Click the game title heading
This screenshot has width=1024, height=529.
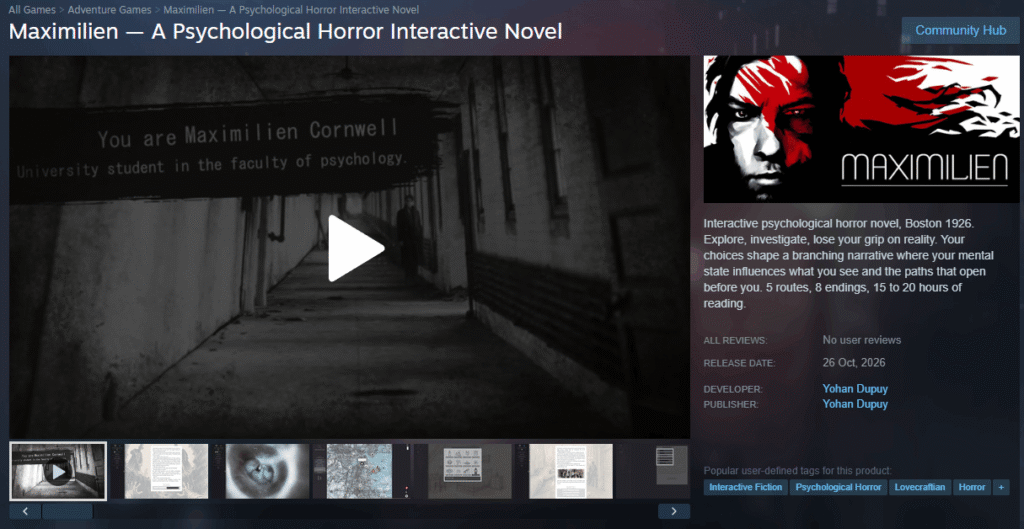pyautogui.click(x=285, y=31)
